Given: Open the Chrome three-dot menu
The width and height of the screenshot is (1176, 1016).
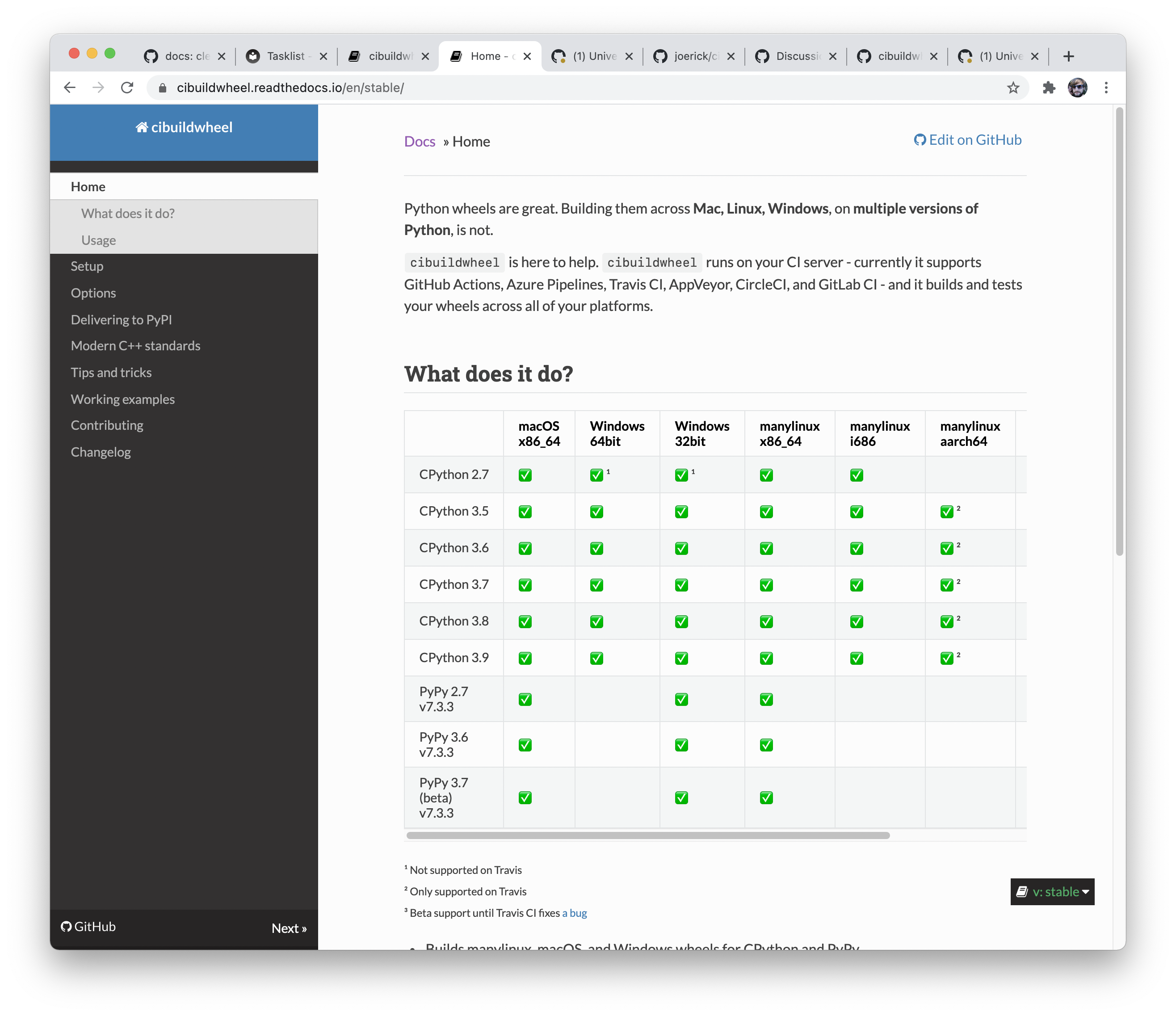Looking at the screenshot, I should pos(1105,88).
